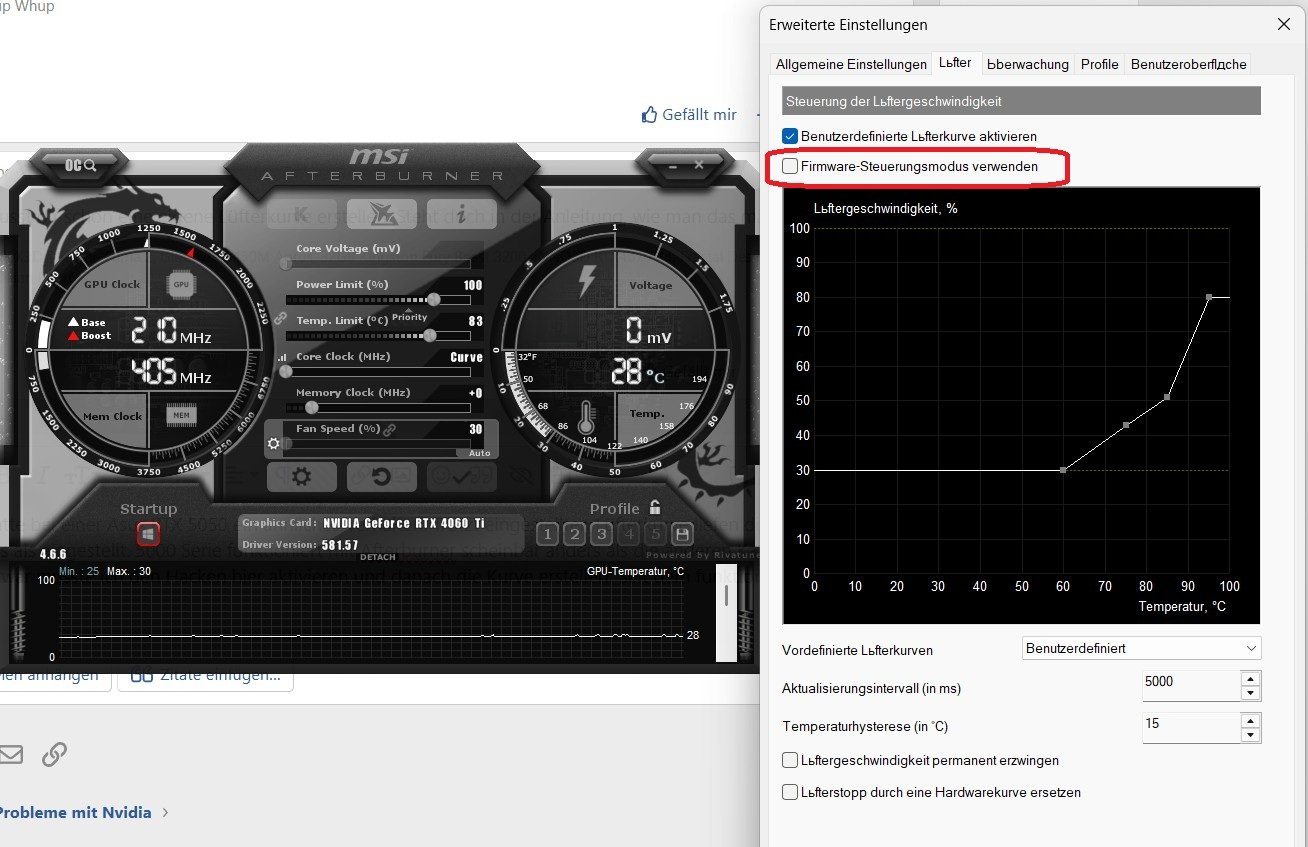Select profile slot 3

[x=601, y=534]
